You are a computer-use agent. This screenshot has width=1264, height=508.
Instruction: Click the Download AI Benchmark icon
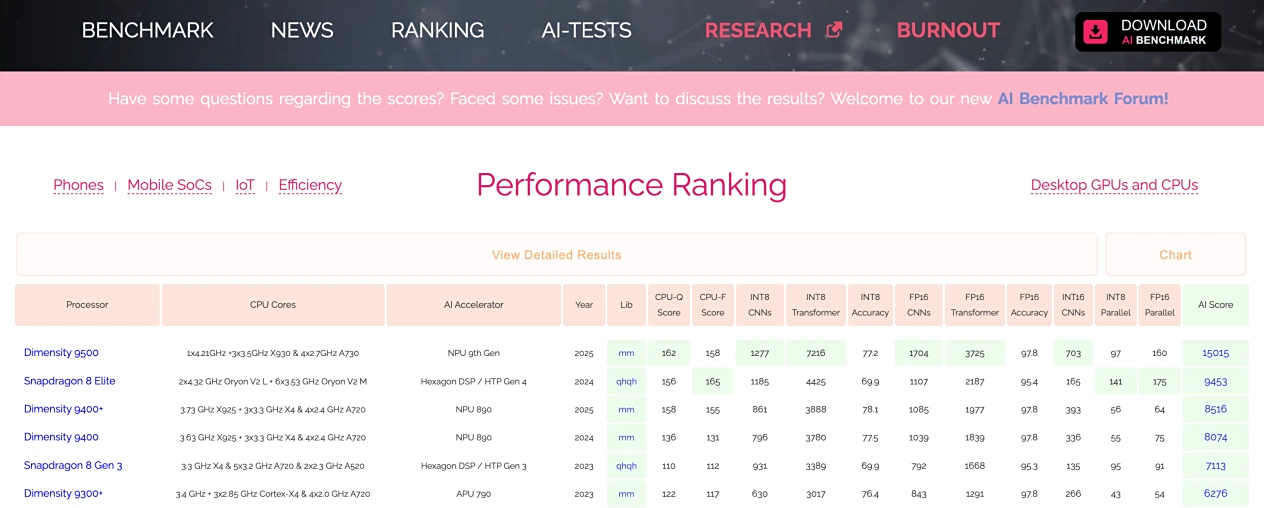point(1096,32)
